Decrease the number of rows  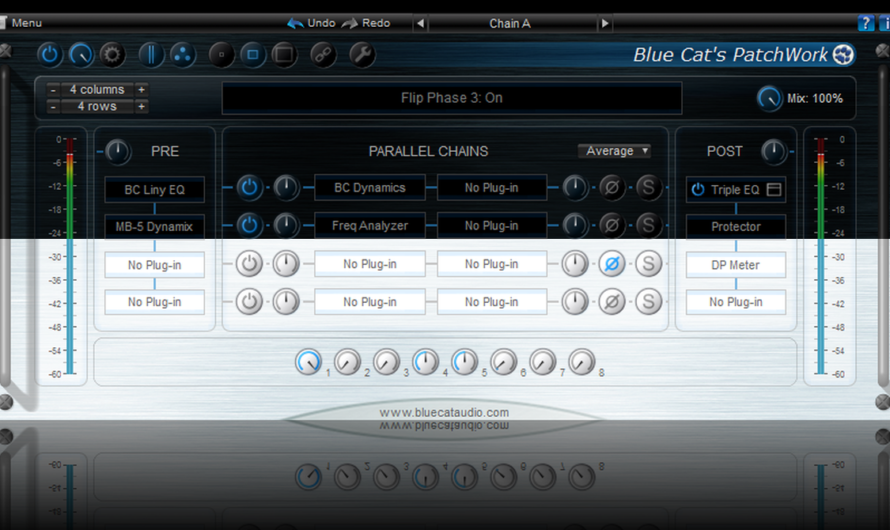pyautogui.click(x=53, y=107)
